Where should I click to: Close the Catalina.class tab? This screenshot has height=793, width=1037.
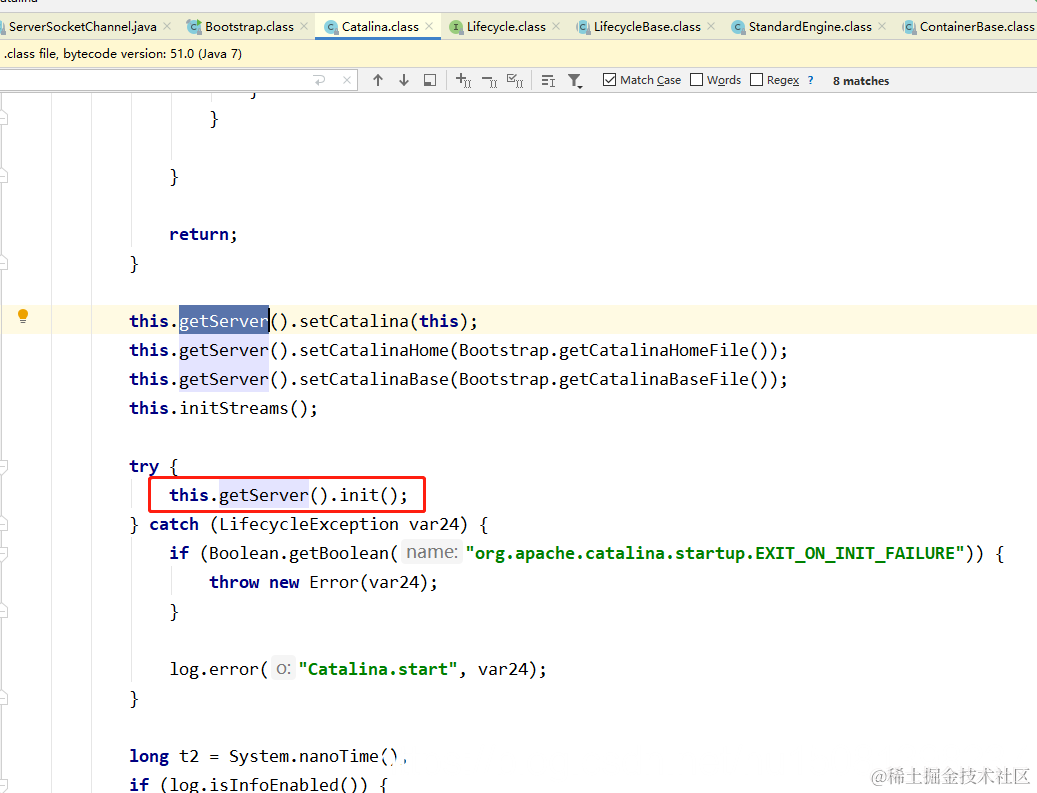tap(429, 26)
